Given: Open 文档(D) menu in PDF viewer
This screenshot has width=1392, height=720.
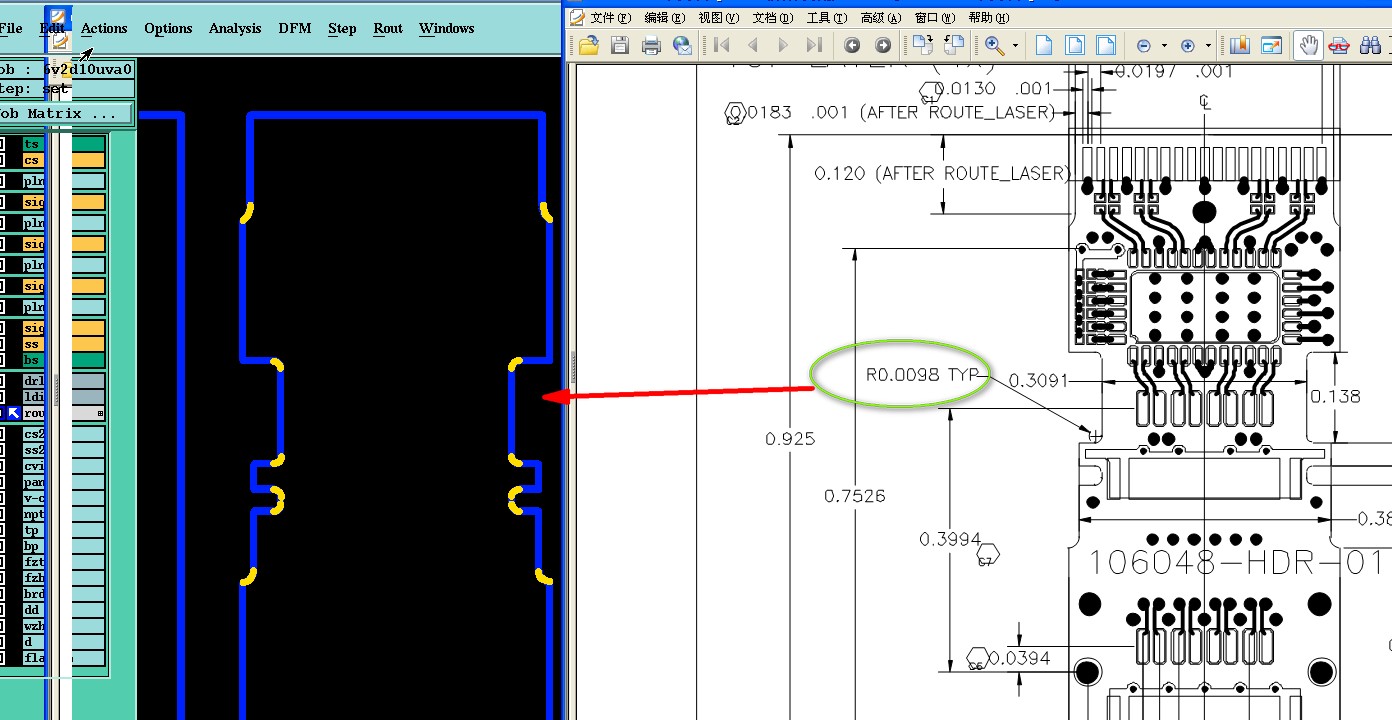Looking at the screenshot, I should click(773, 17).
